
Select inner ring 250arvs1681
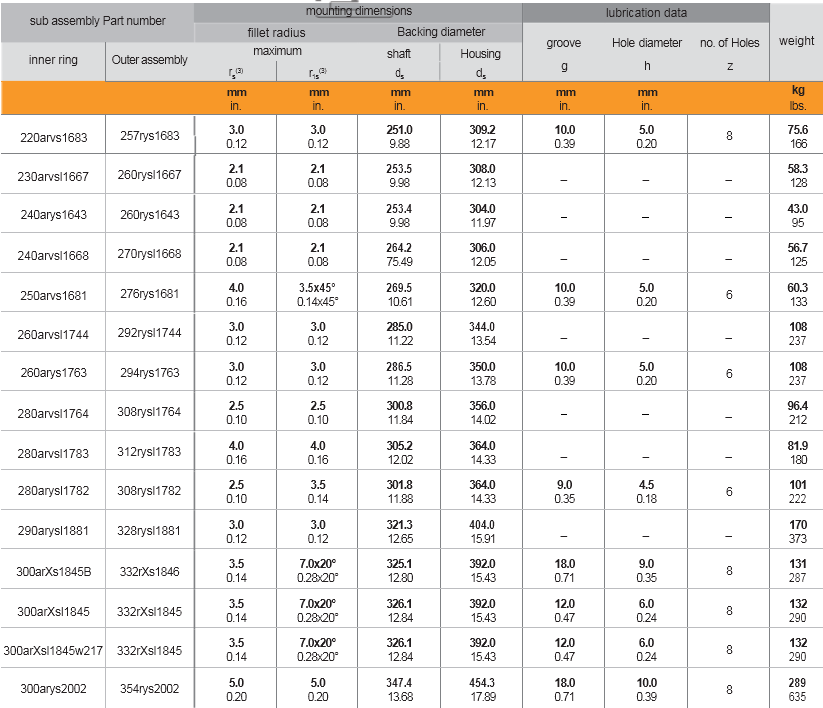(x=53, y=294)
